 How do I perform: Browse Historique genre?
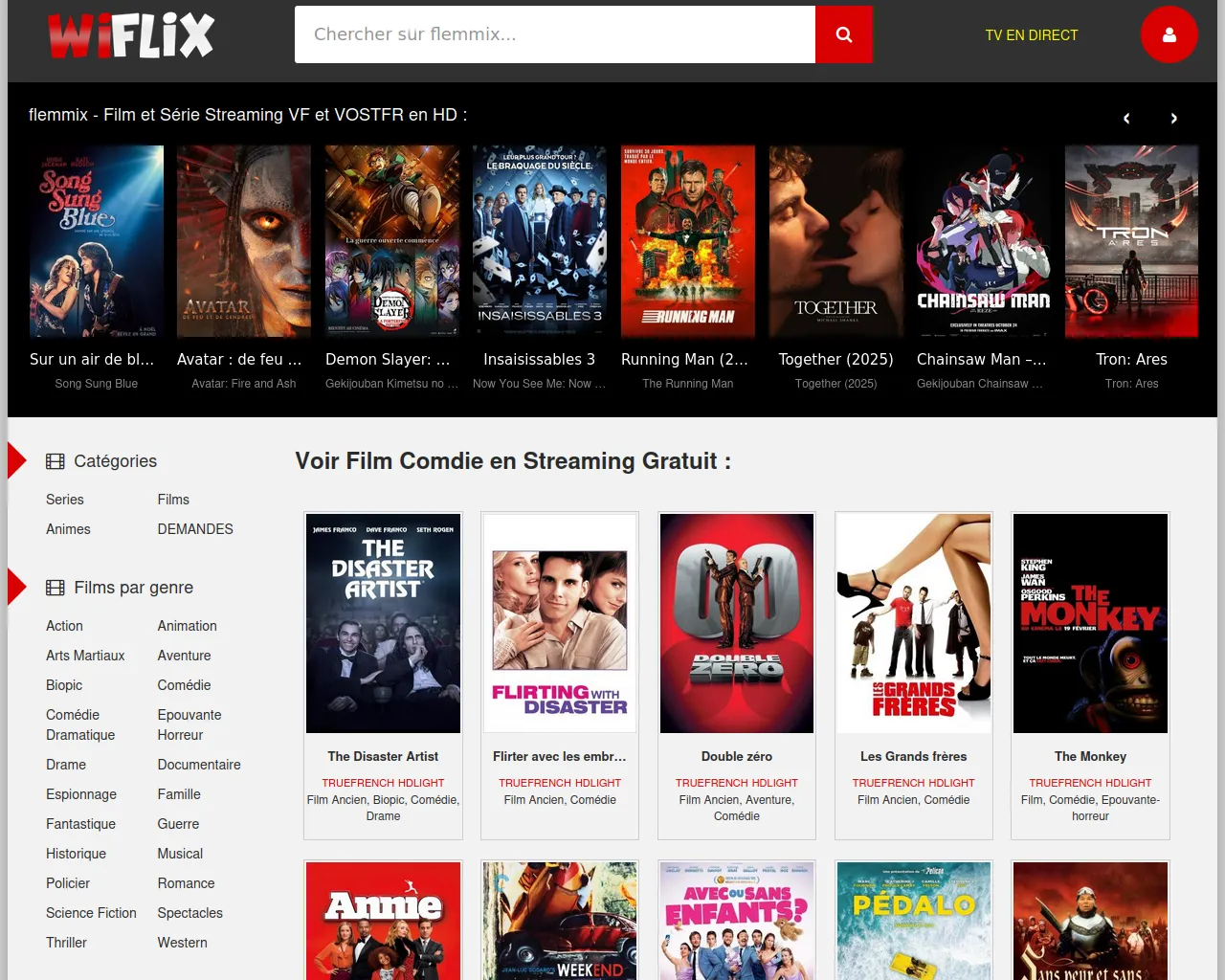click(76, 854)
